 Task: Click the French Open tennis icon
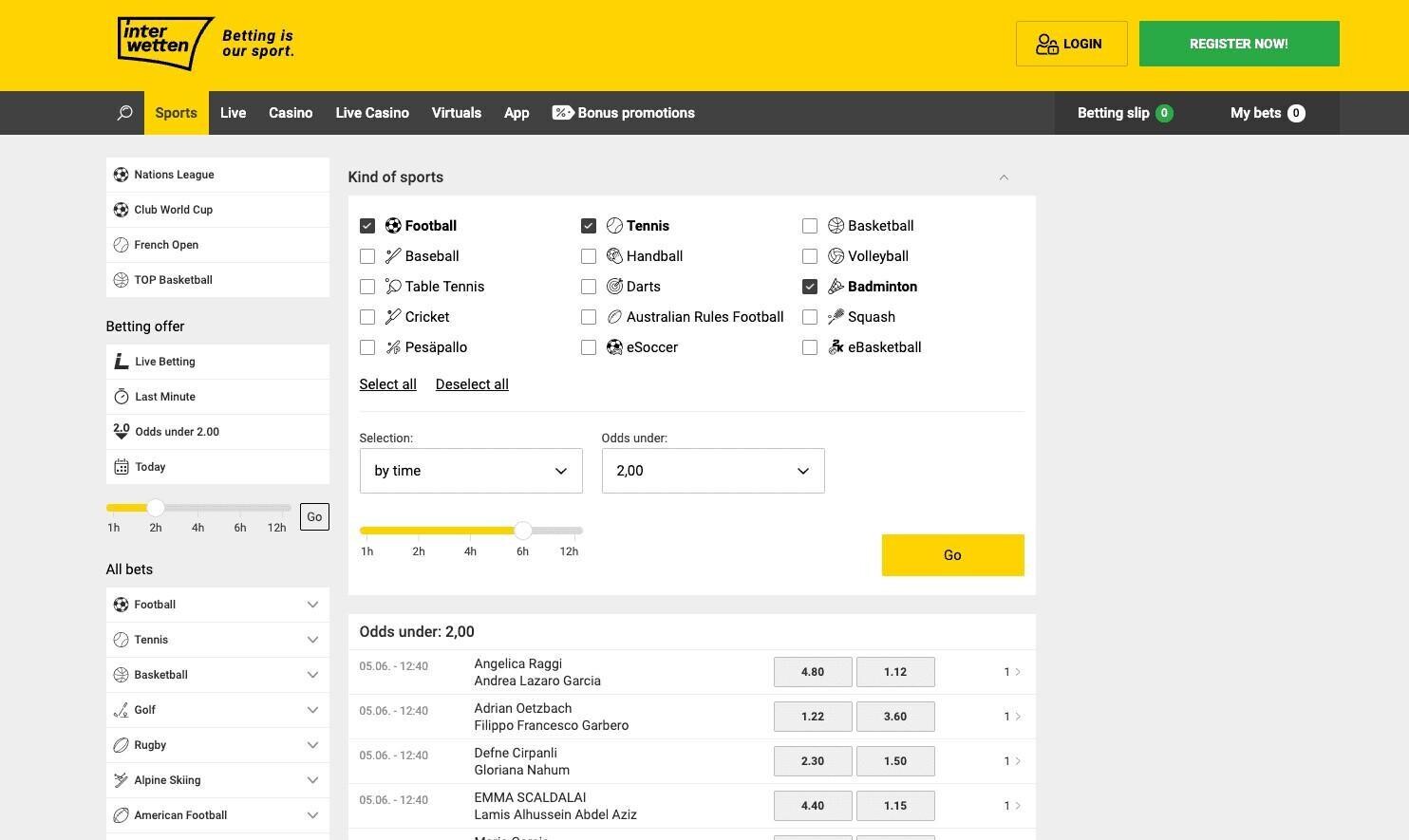pos(121,245)
